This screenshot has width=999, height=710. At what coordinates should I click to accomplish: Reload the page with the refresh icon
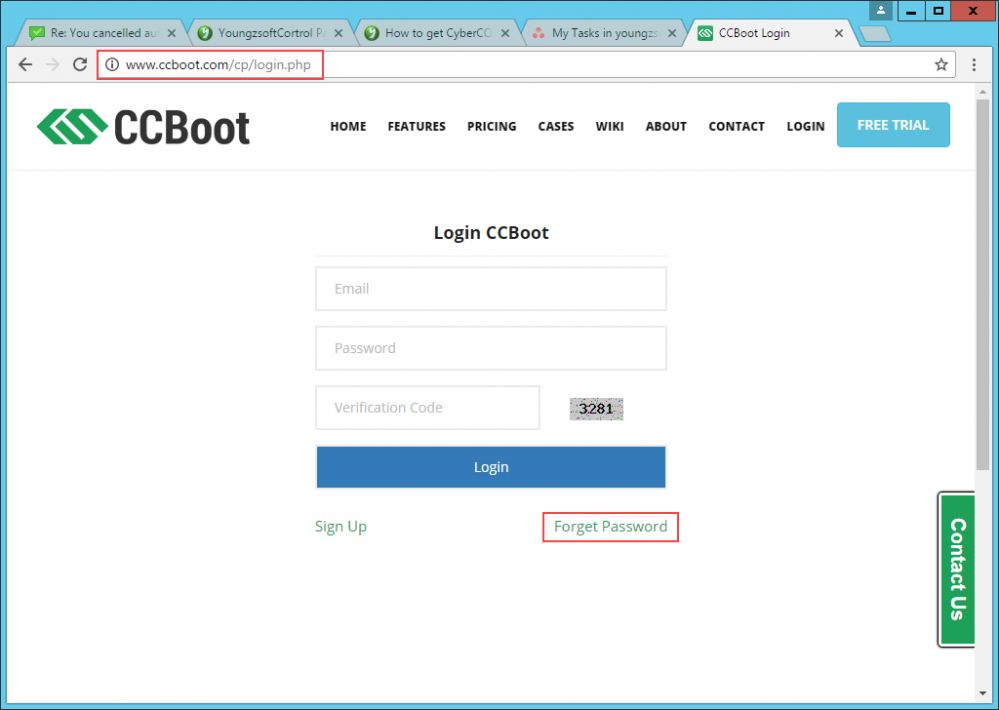pos(80,64)
